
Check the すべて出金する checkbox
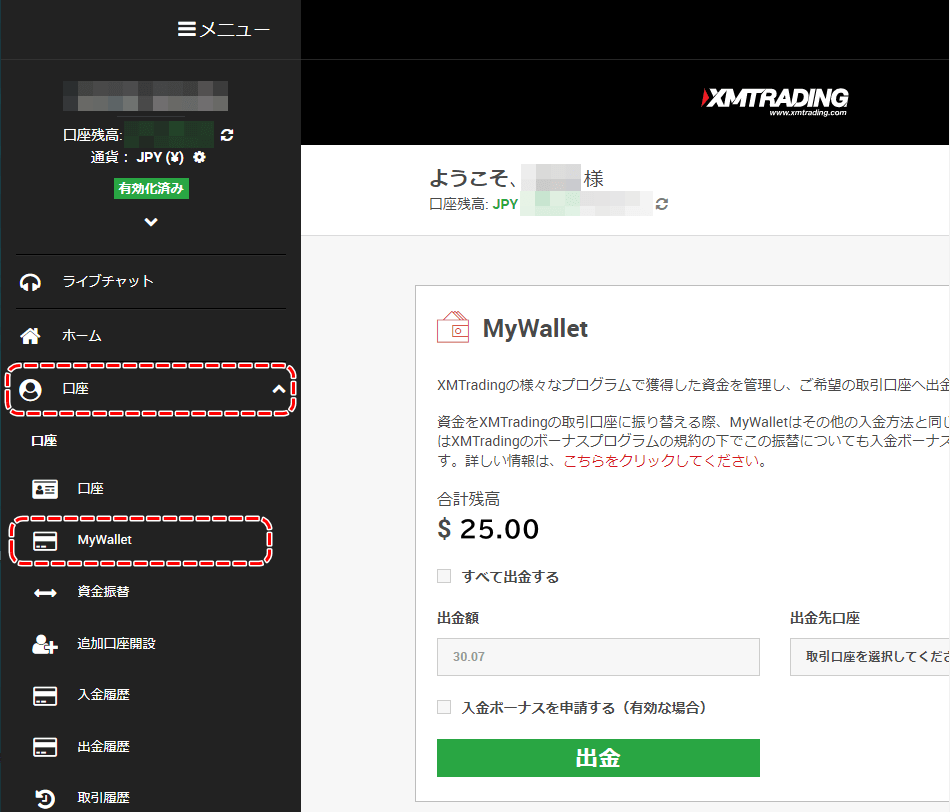(x=444, y=576)
